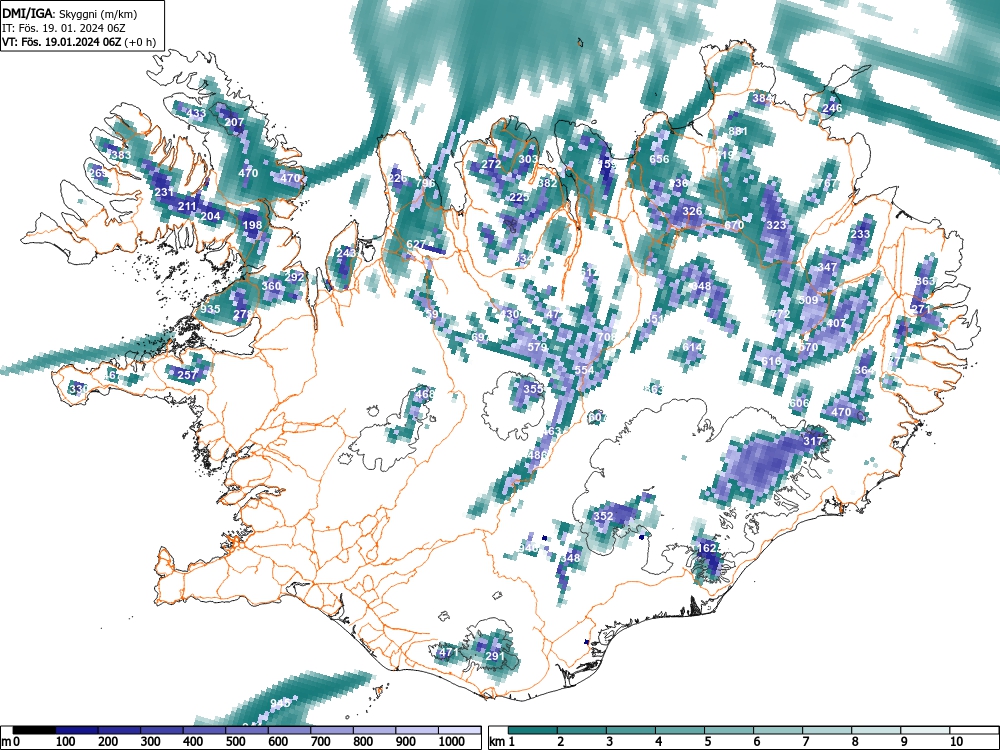The image size is (1000, 750).
Task: Click the visibility label '468'
Action: click(425, 393)
